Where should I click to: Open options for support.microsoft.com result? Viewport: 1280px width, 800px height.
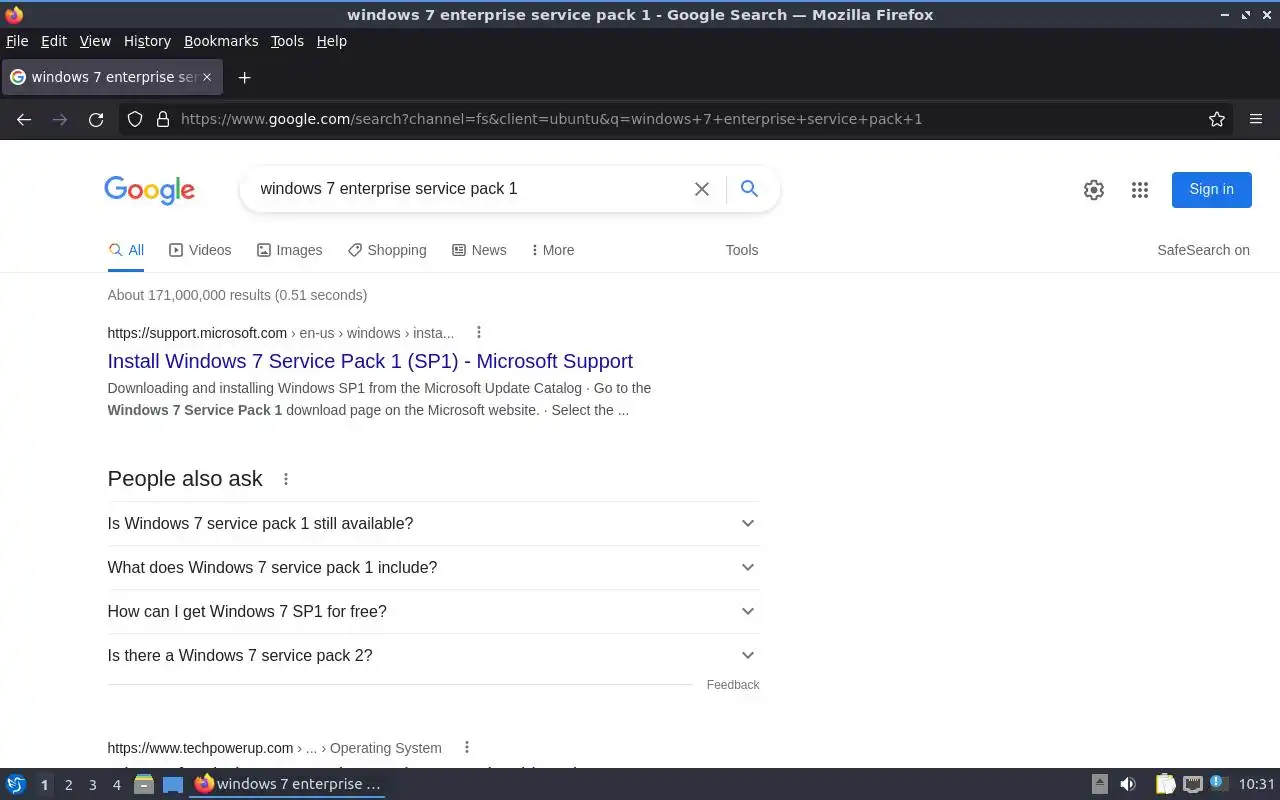479,332
